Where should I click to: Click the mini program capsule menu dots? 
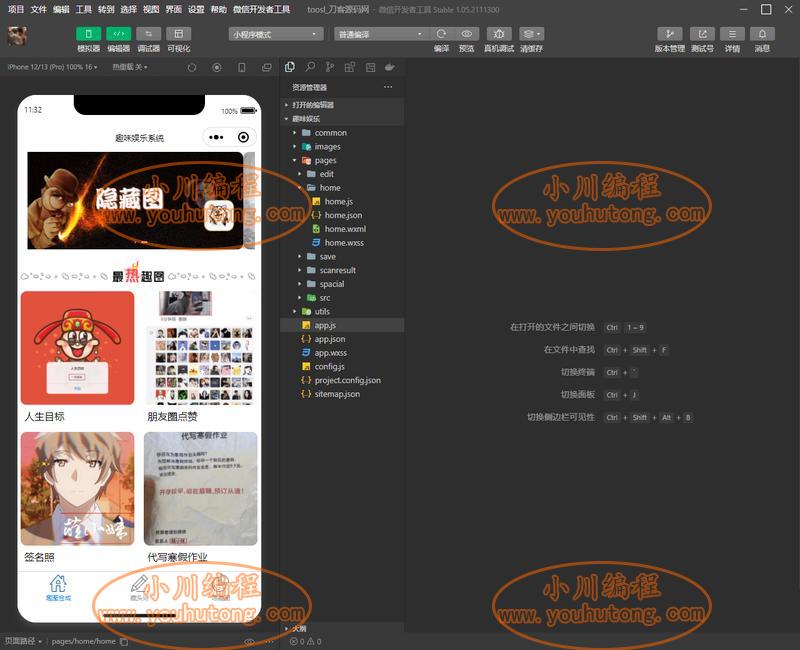(216, 137)
